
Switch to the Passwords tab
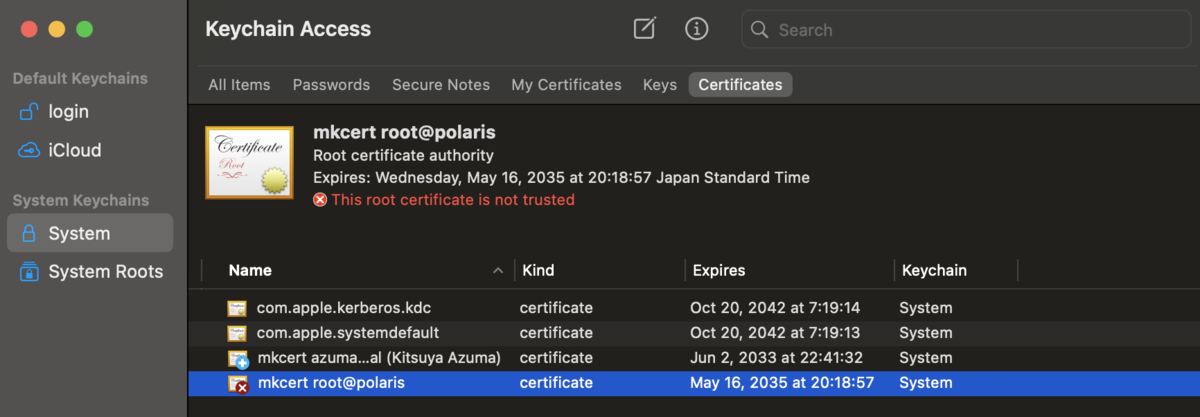point(331,85)
